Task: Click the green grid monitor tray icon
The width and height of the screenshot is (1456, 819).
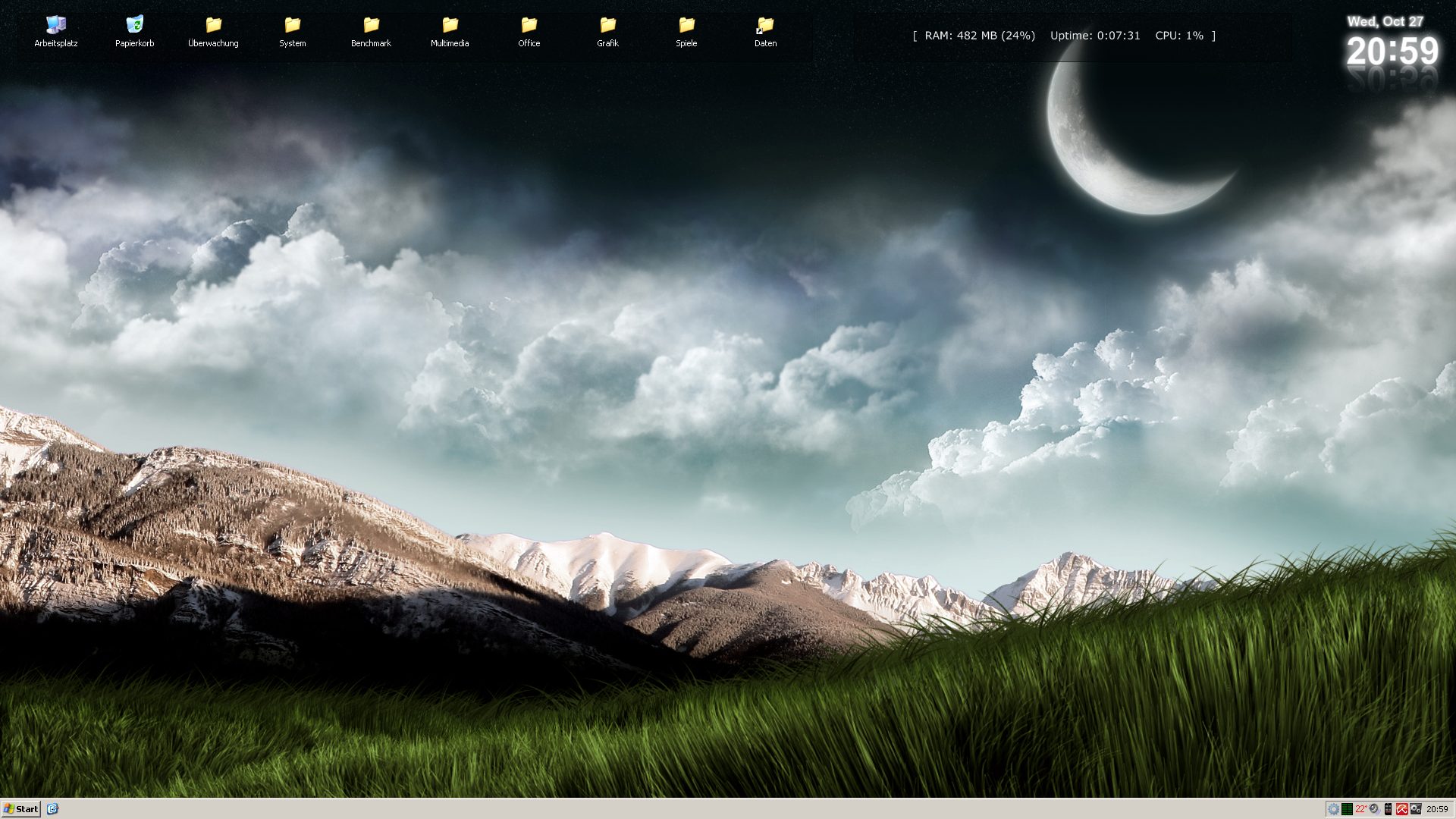Action: [1347, 809]
